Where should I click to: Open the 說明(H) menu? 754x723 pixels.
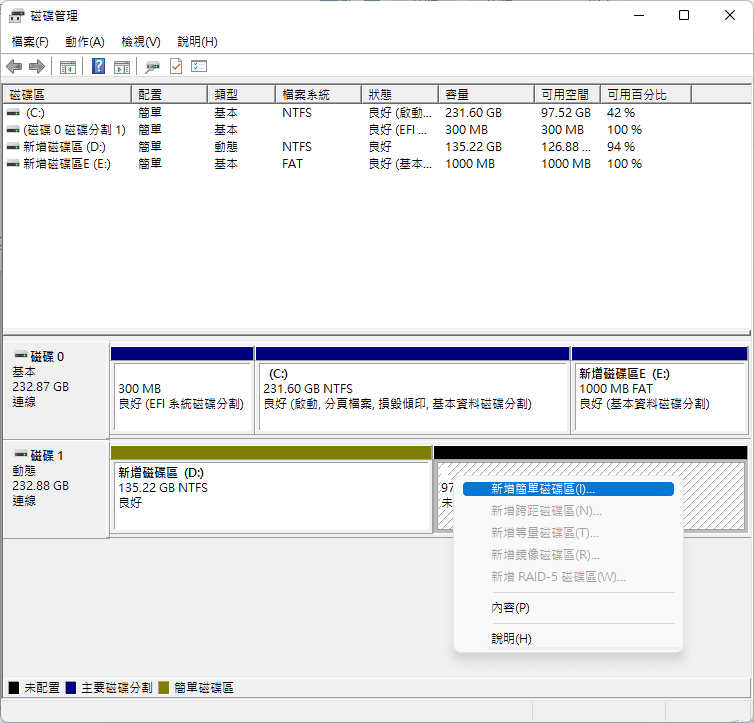tap(197, 42)
